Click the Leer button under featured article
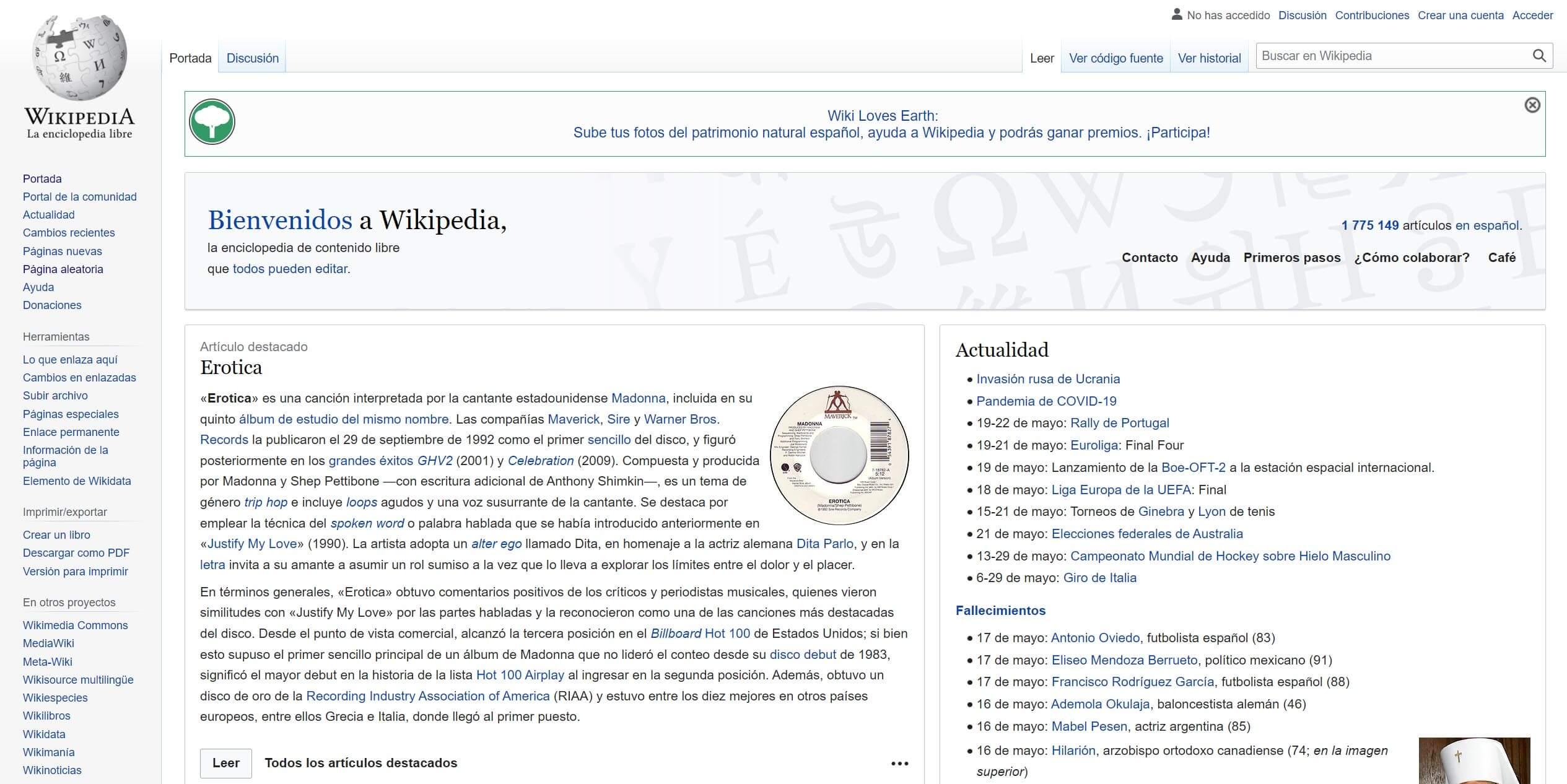This screenshot has width=1567, height=784. tap(226, 763)
